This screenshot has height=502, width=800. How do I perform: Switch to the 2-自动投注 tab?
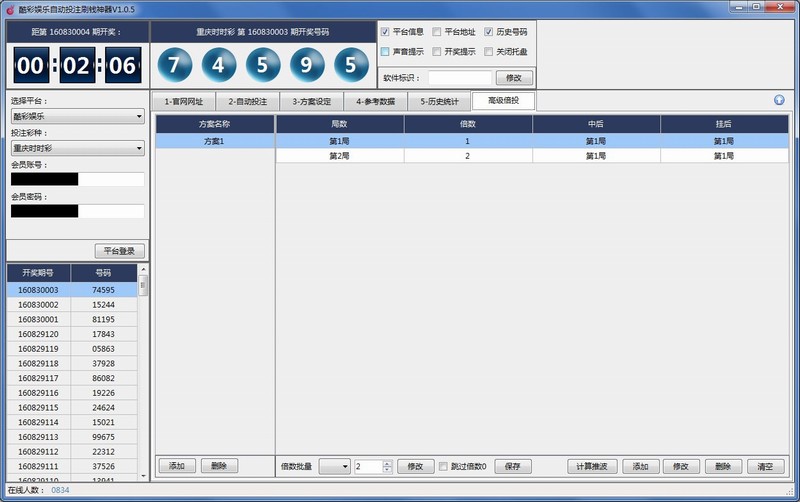[x=247, y=101]
